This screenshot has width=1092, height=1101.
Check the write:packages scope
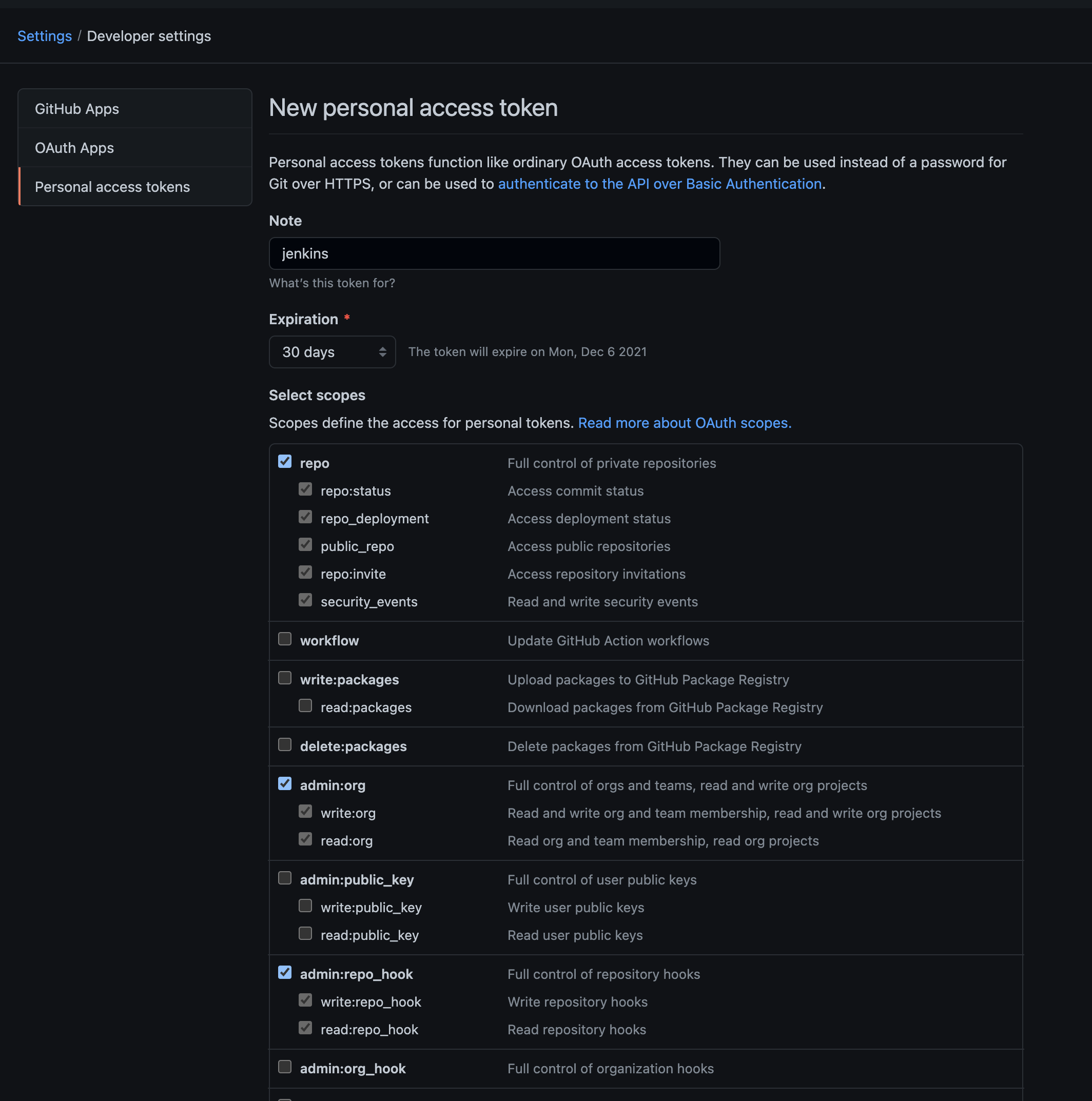click(284, 678)
